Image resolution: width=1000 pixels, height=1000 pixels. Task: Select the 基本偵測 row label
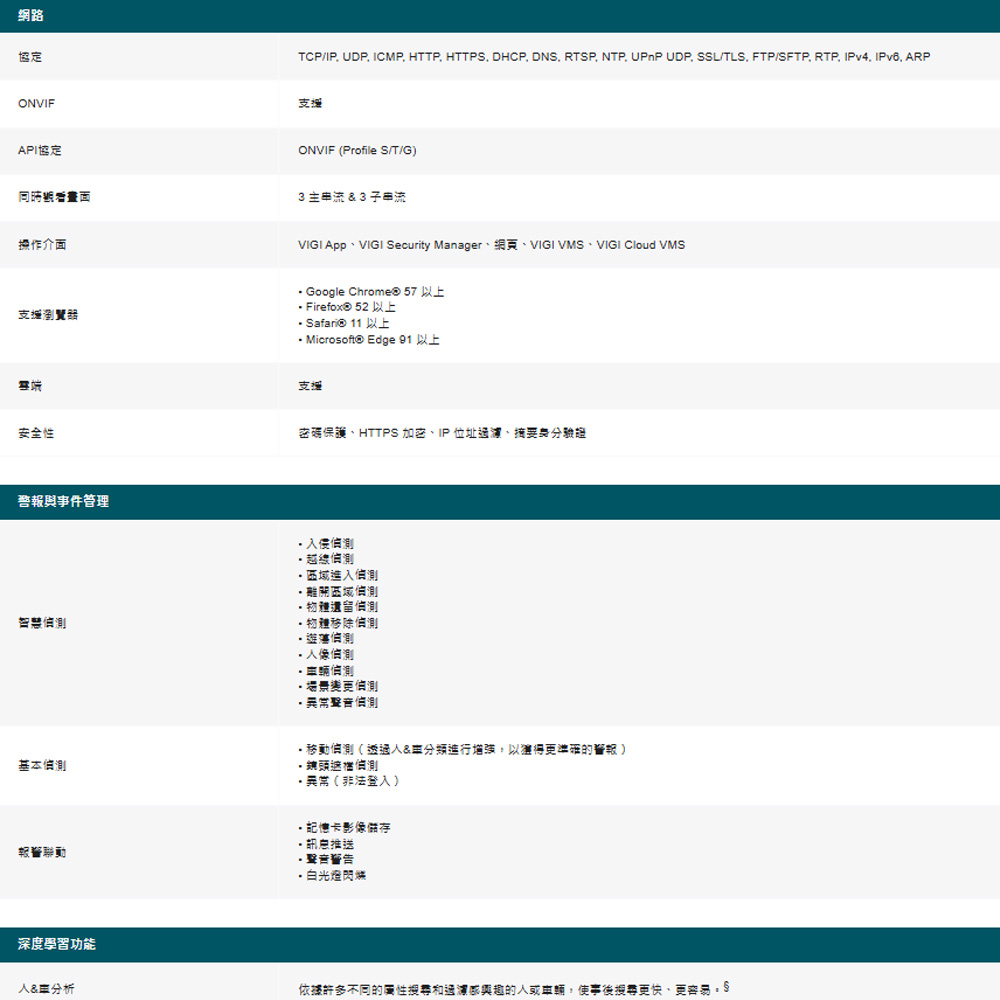[42, 765]
